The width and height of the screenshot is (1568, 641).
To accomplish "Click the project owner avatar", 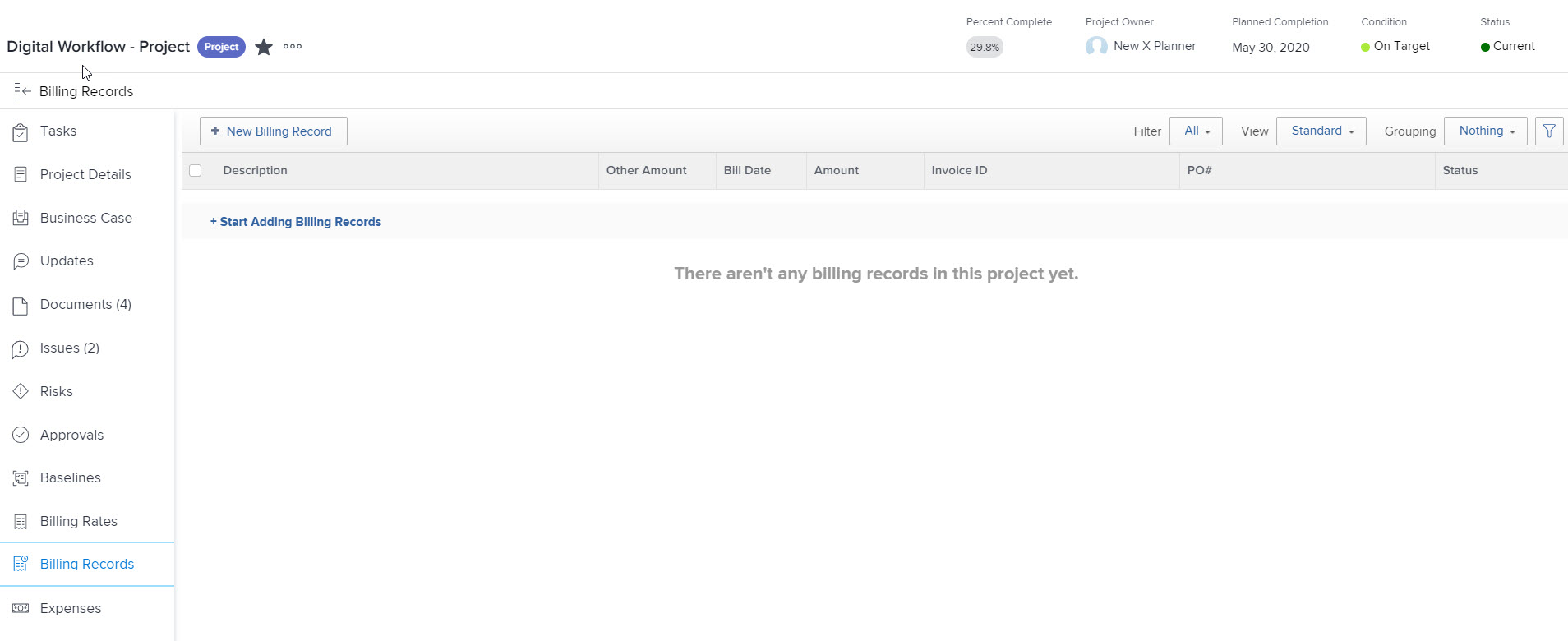I will (x=1096, y=46).
